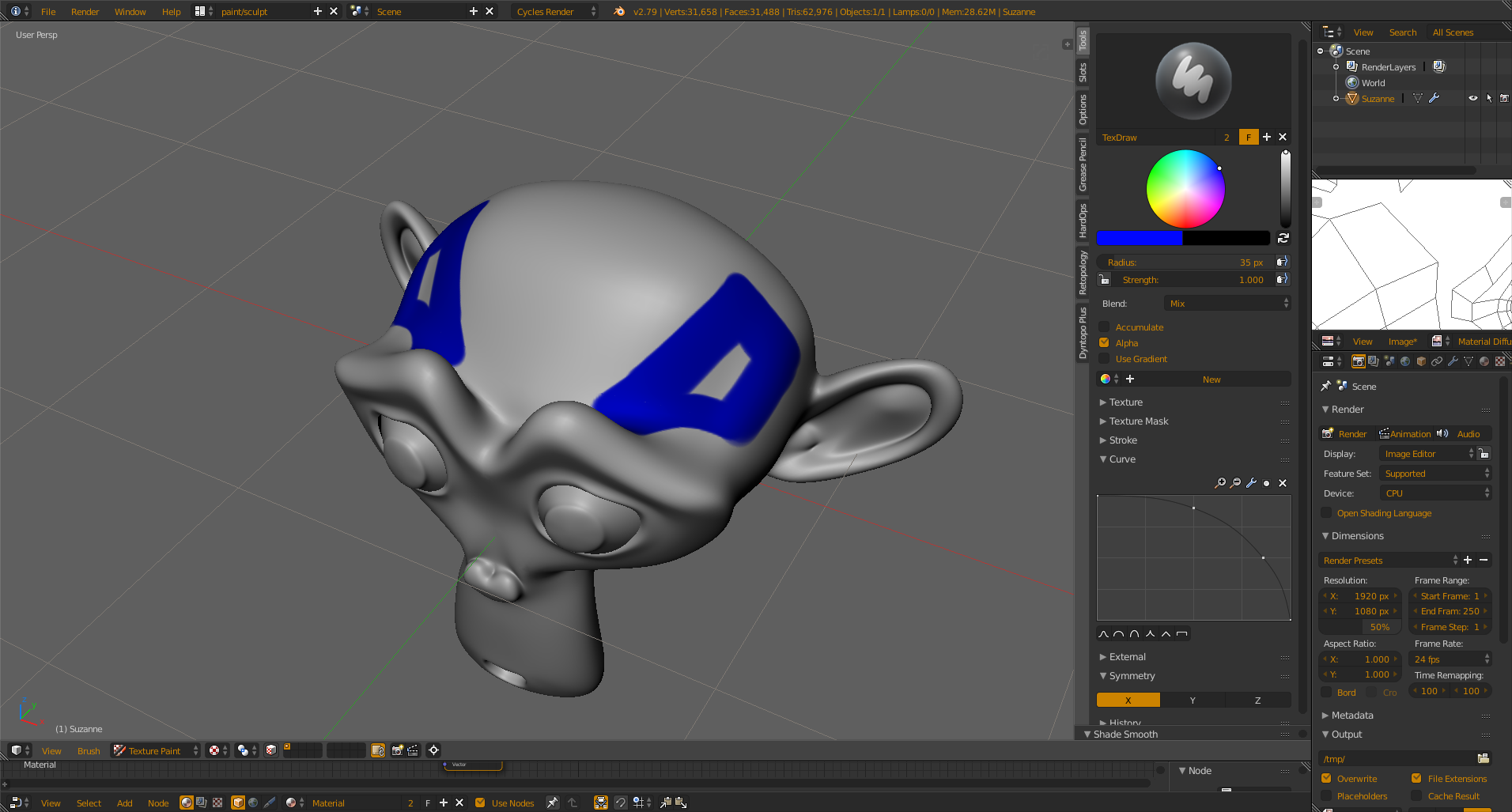This screenshot has width=1512, height=812.
Task: Open the Modifiers wrench tab
Action: (x=1453, y=361)
